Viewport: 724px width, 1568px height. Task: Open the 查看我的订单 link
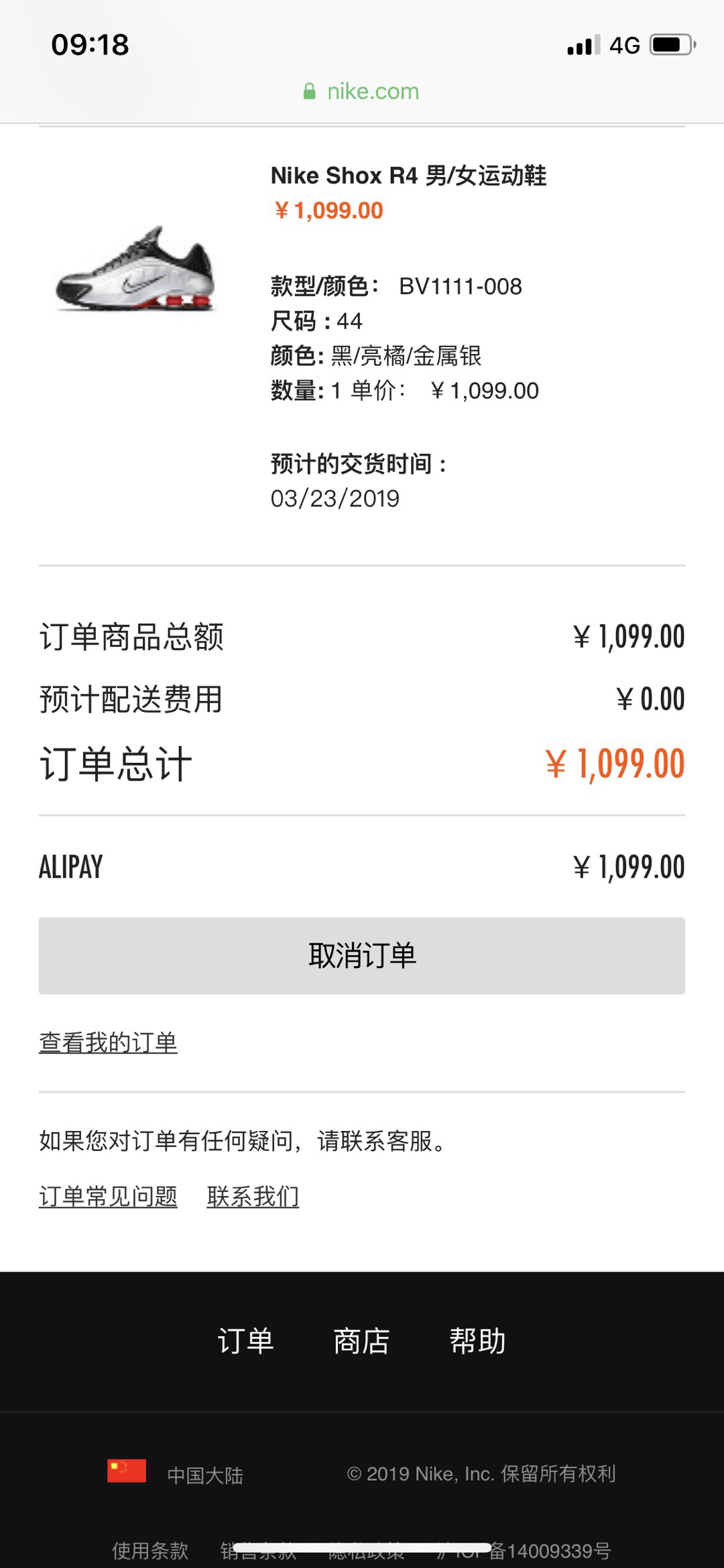pyautogui.click(x=108, y=1042)
